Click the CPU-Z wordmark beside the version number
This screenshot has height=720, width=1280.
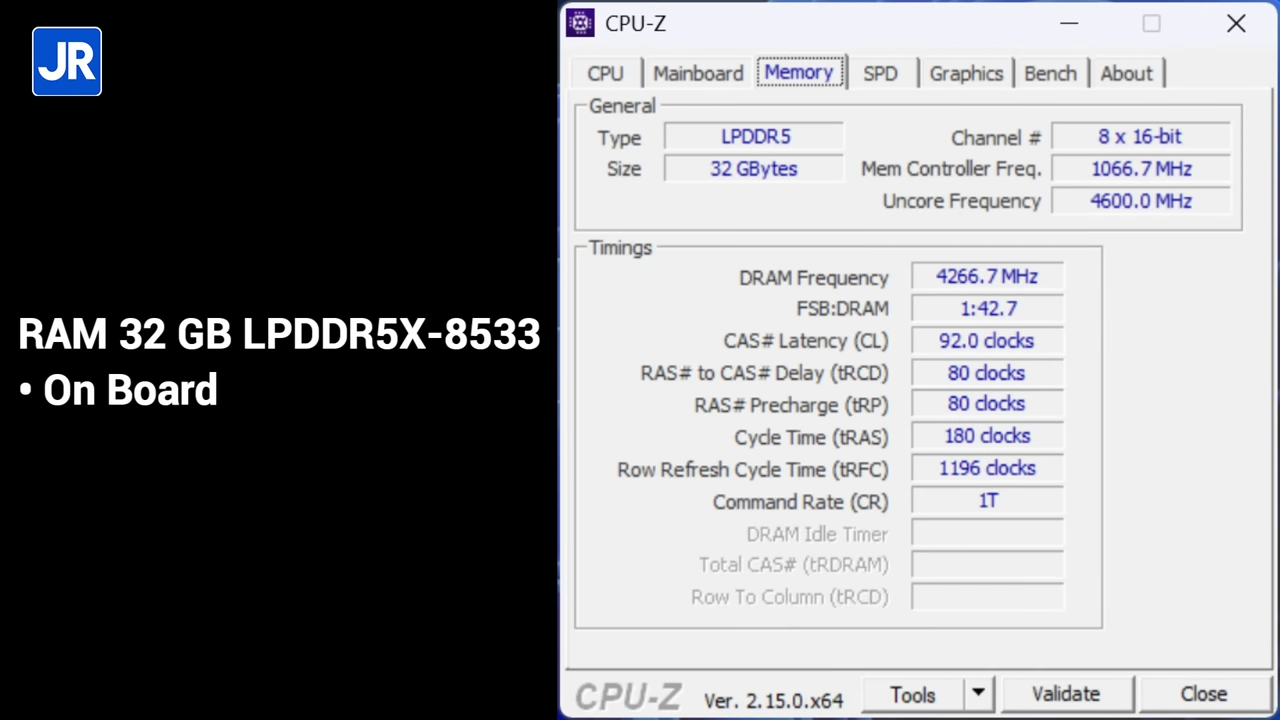[627, 695]
